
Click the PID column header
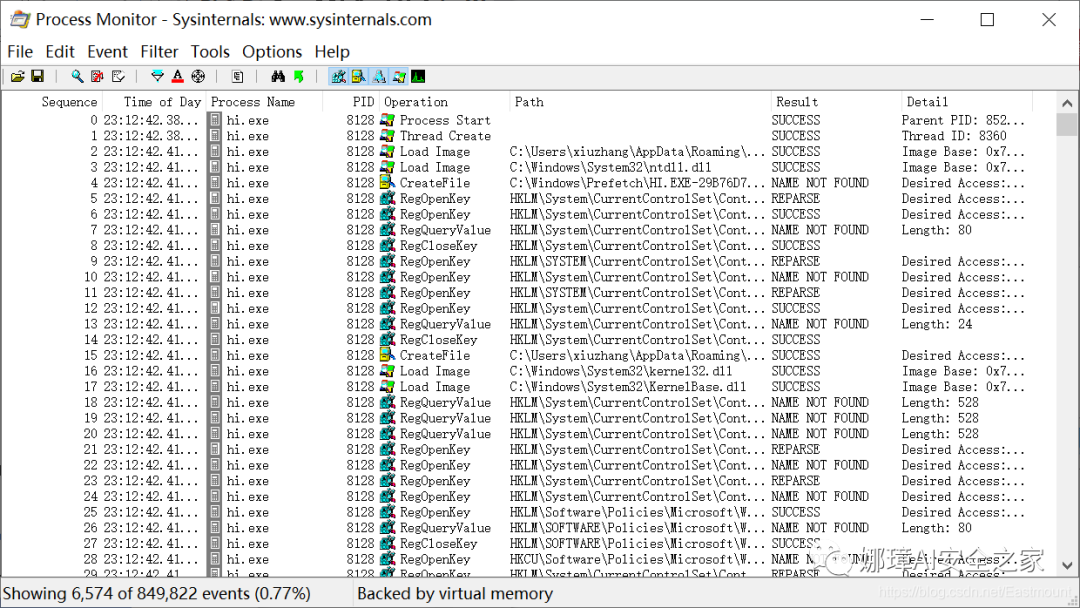tap(351, 102)
